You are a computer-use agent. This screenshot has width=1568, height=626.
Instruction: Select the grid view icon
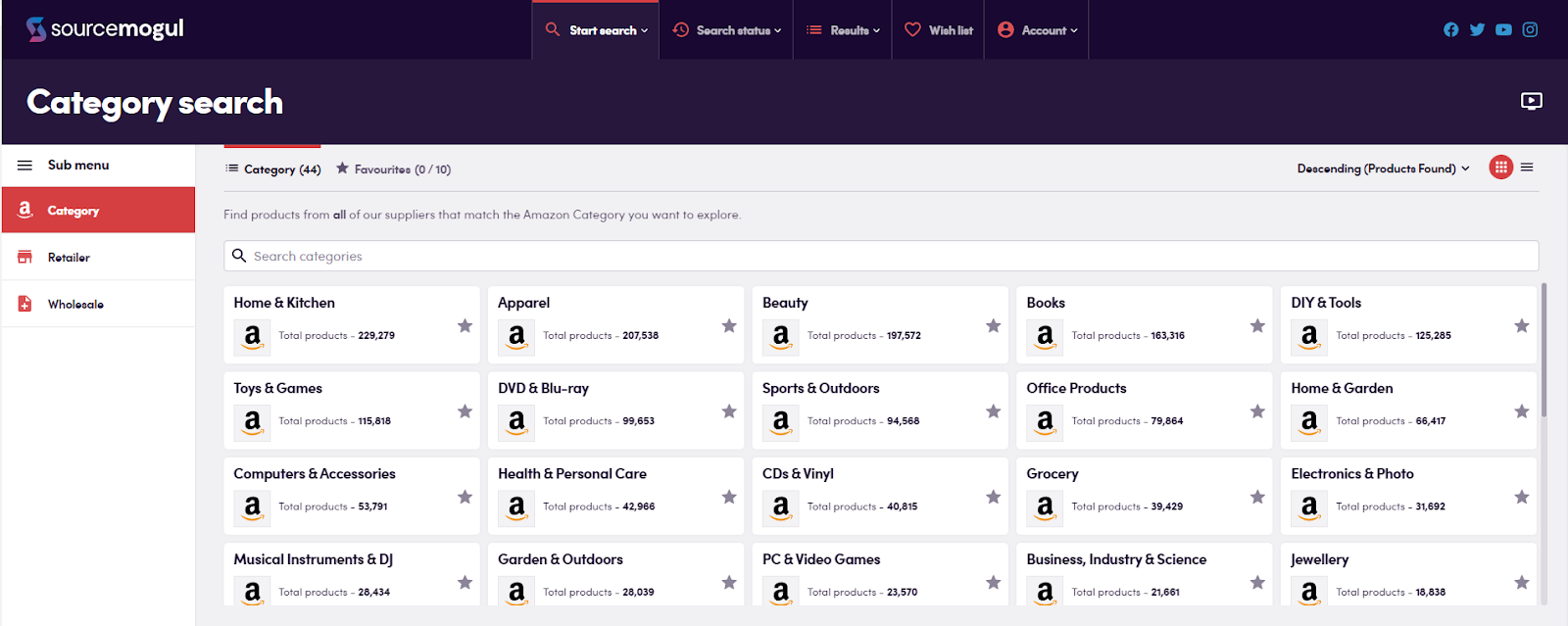pyautogui.click(x=1500, y=168)
